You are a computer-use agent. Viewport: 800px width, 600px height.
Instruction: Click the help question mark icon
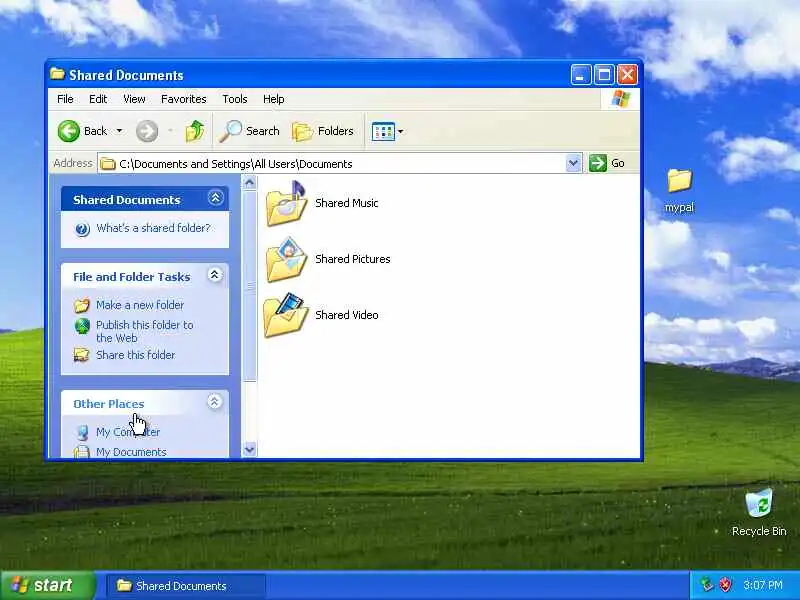pos(82,229)
